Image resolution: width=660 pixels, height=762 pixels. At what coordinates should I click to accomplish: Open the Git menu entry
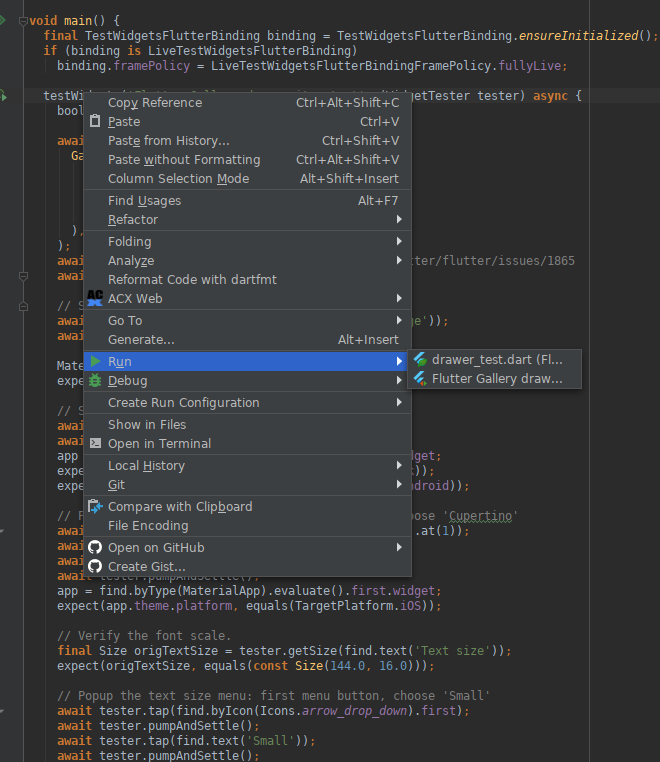click(x=247, y=485)
